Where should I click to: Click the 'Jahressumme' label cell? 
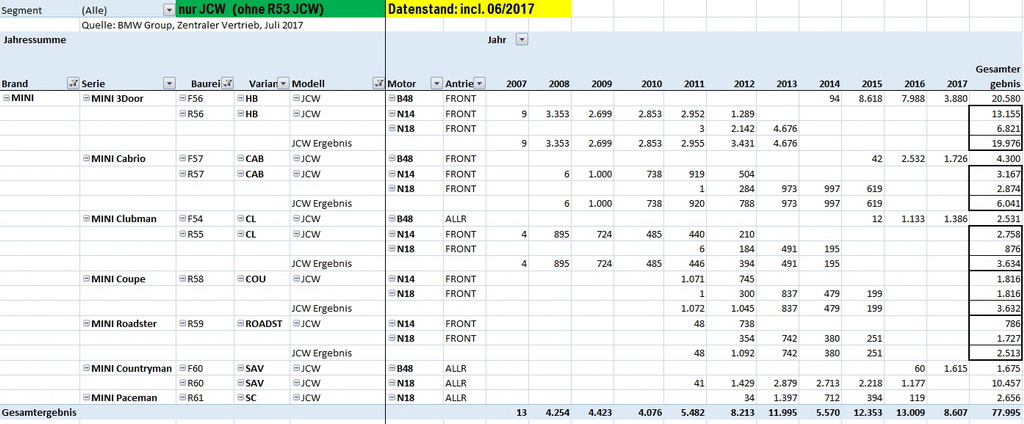click(34, 40)
